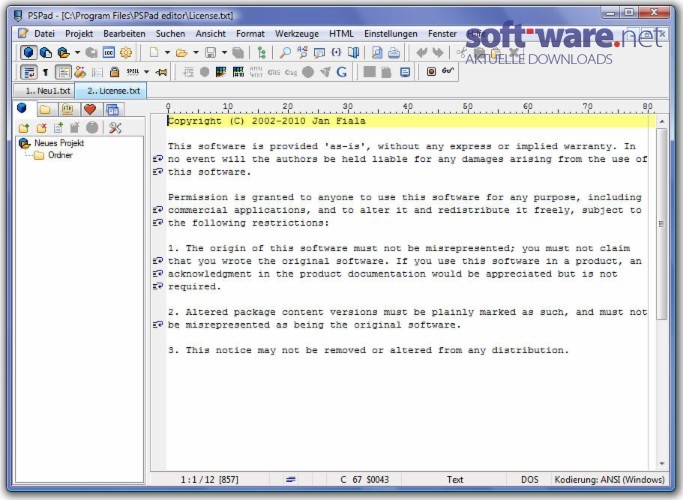Click the print preview icon
This screenshot has height=500, width=683.
tap(377, 53)
